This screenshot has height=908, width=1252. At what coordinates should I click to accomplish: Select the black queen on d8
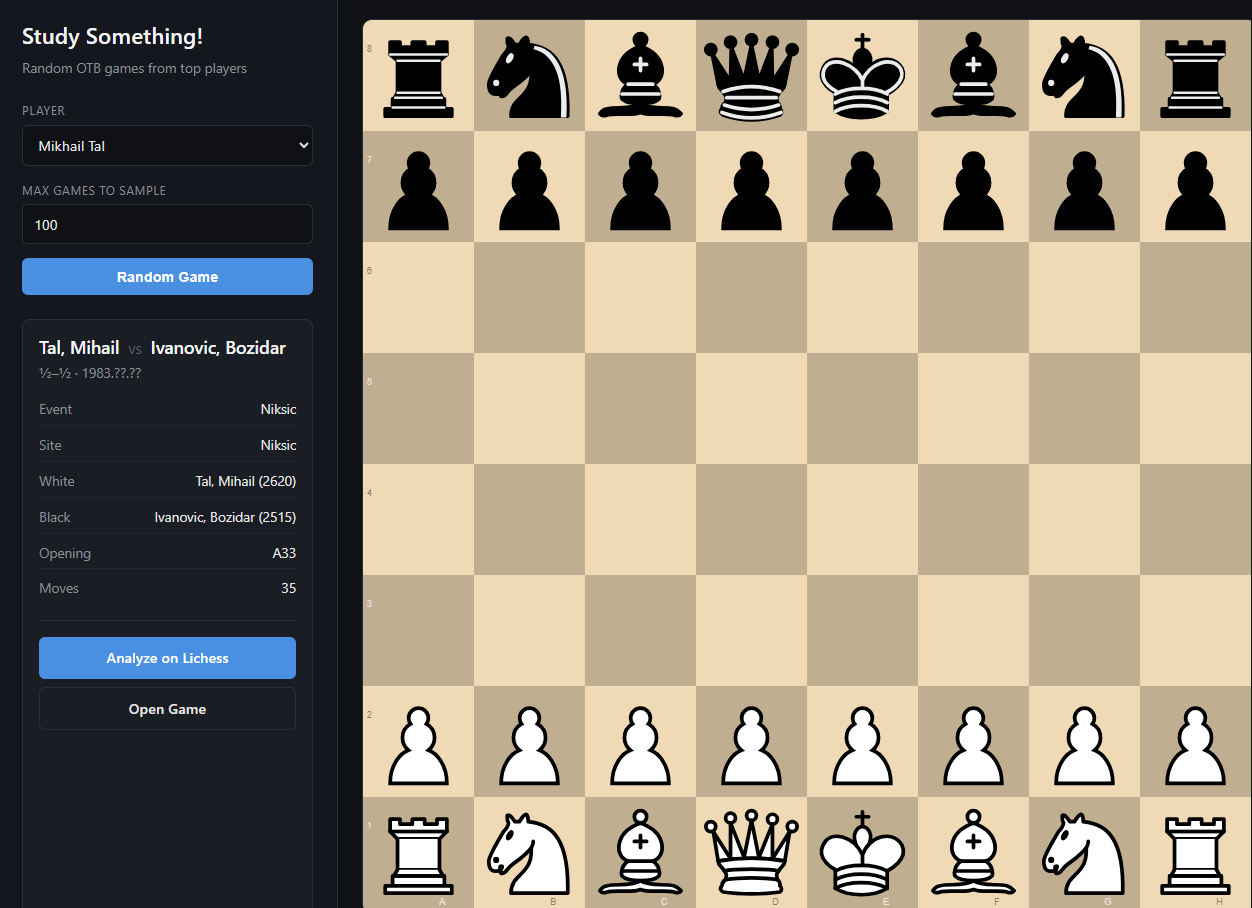pos(751,76)
